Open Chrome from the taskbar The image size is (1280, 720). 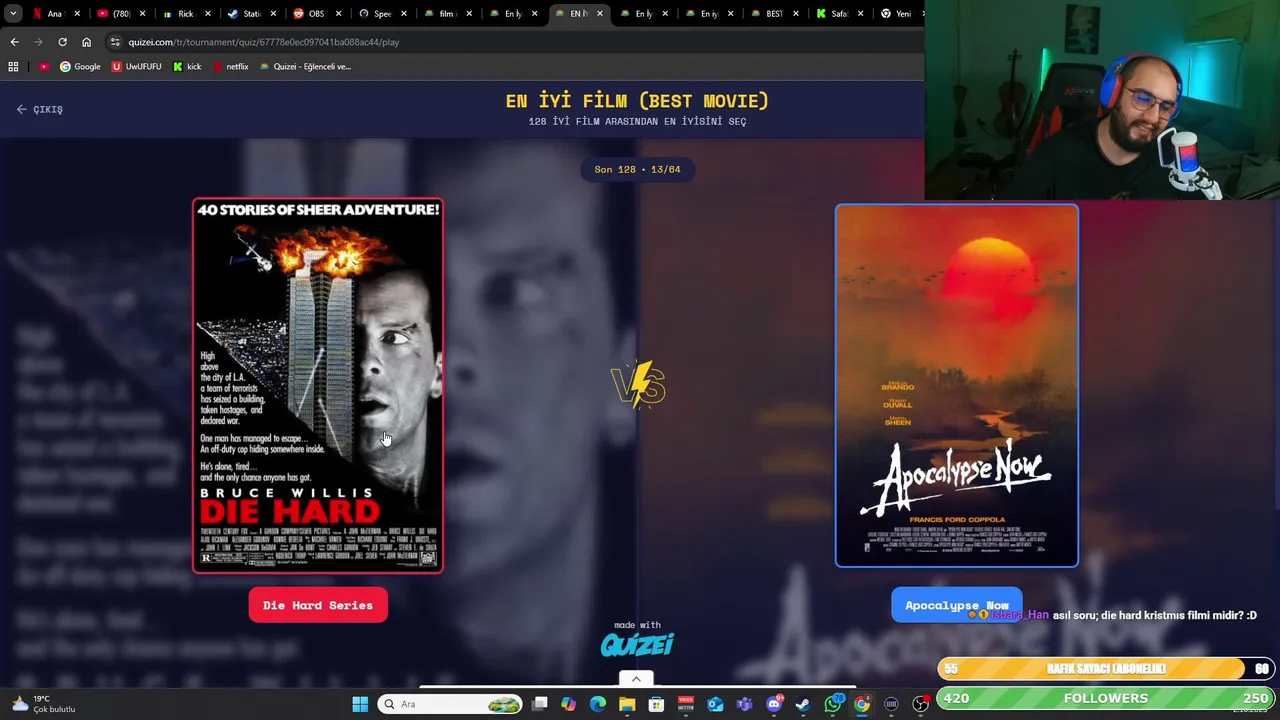coord(862,704)
